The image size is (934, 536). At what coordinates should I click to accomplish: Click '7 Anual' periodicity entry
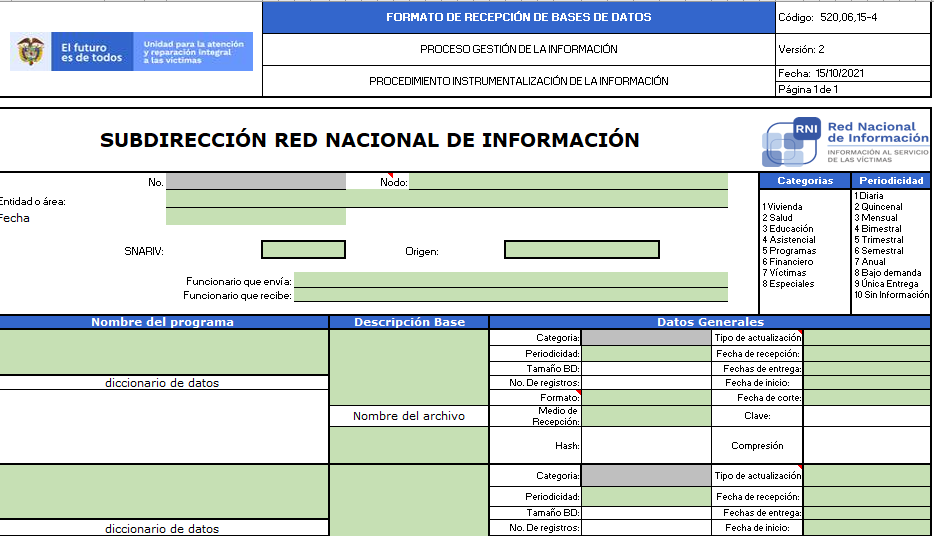[x=870, y=262]
